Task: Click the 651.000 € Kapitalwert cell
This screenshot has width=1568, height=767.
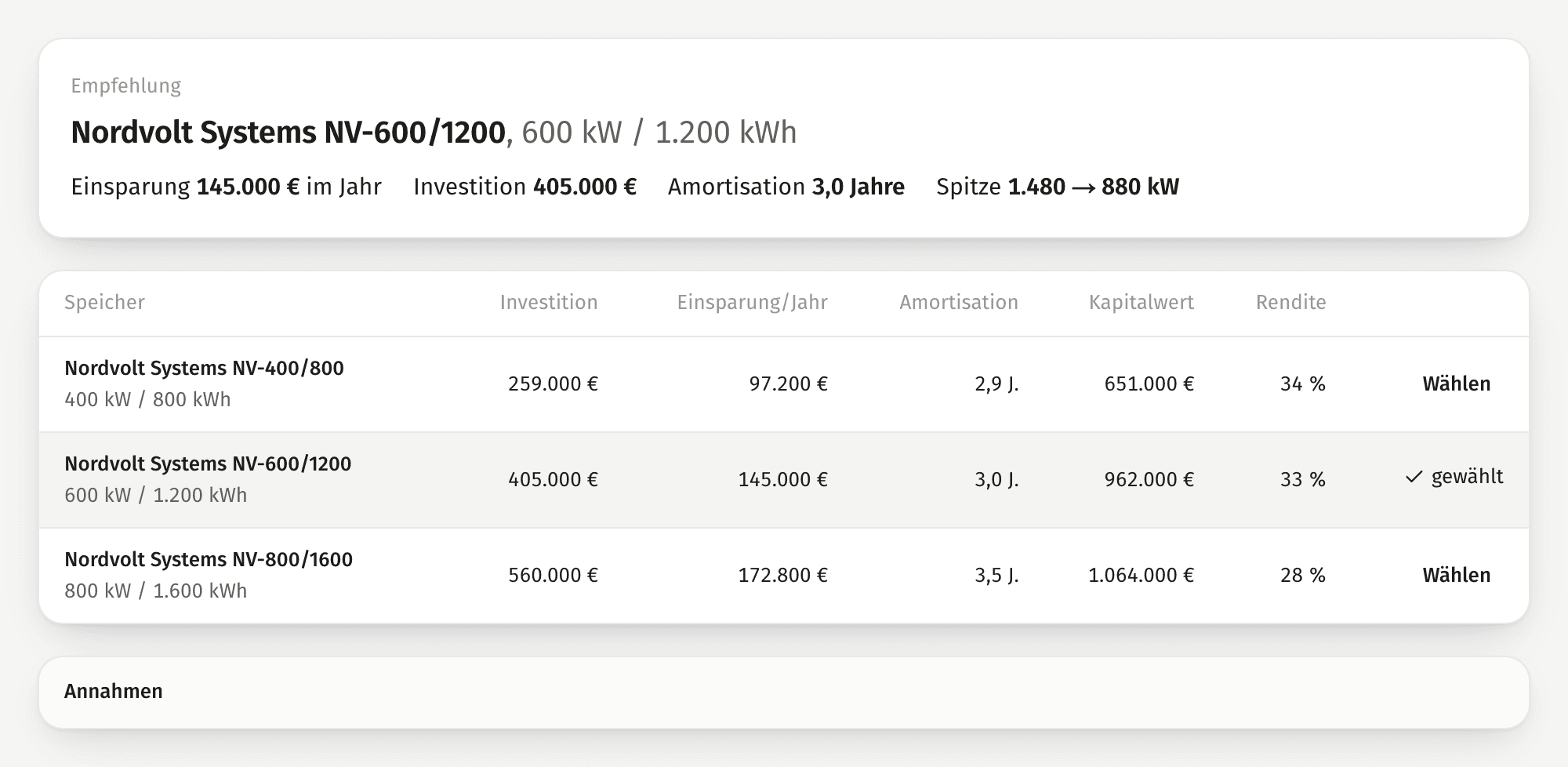Action: [x=1149, y=383]
